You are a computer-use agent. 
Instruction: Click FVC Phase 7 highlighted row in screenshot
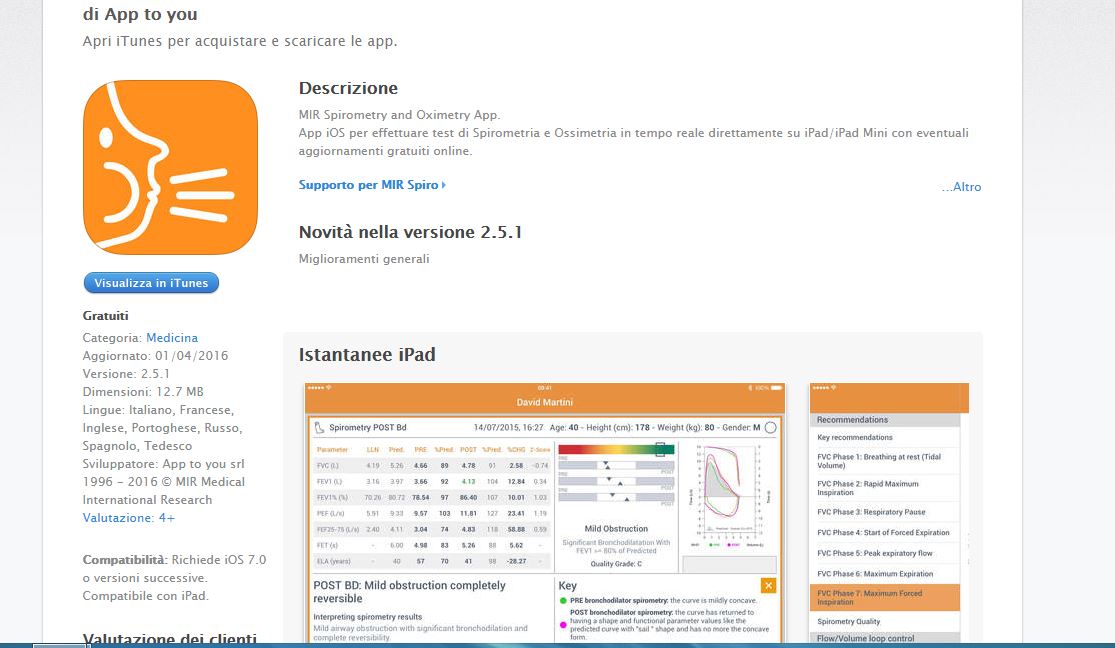point(885,597)
